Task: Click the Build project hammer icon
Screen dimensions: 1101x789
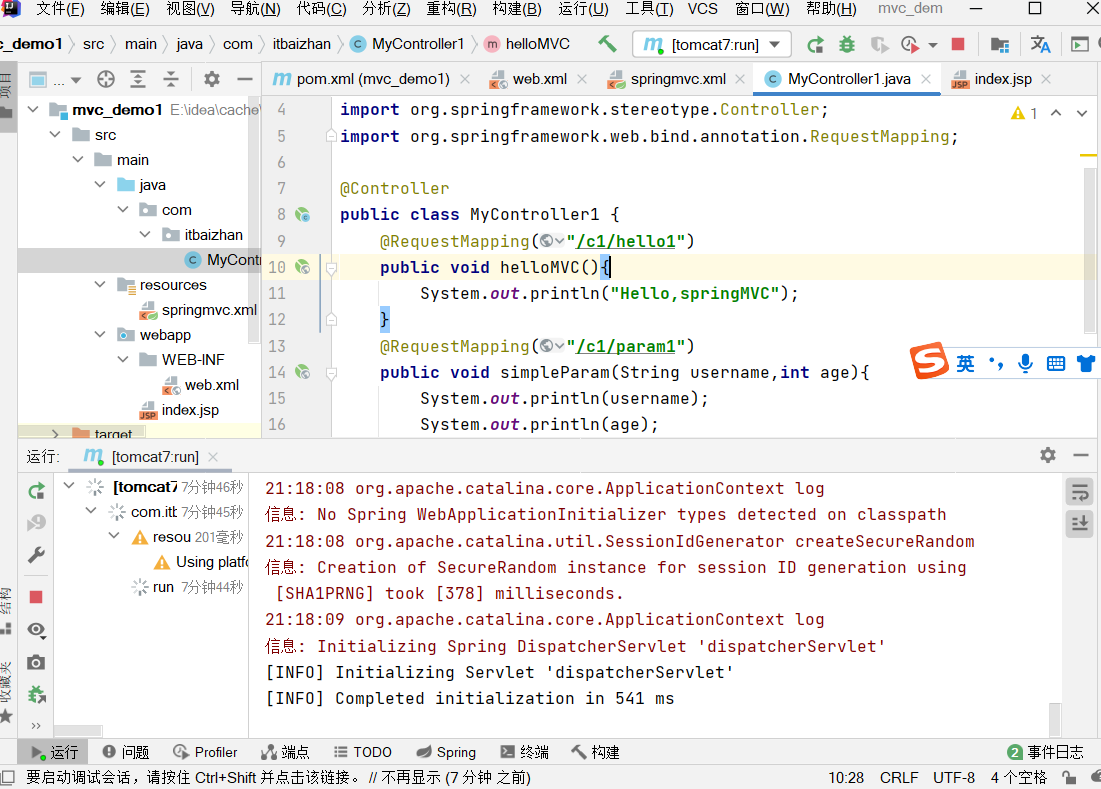Action: pos(607,44)
